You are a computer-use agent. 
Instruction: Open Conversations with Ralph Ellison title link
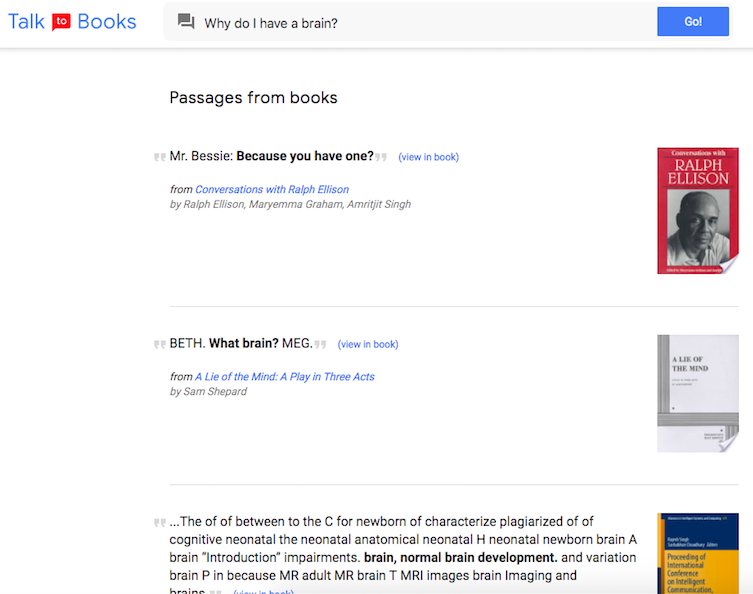pos(272,189)
